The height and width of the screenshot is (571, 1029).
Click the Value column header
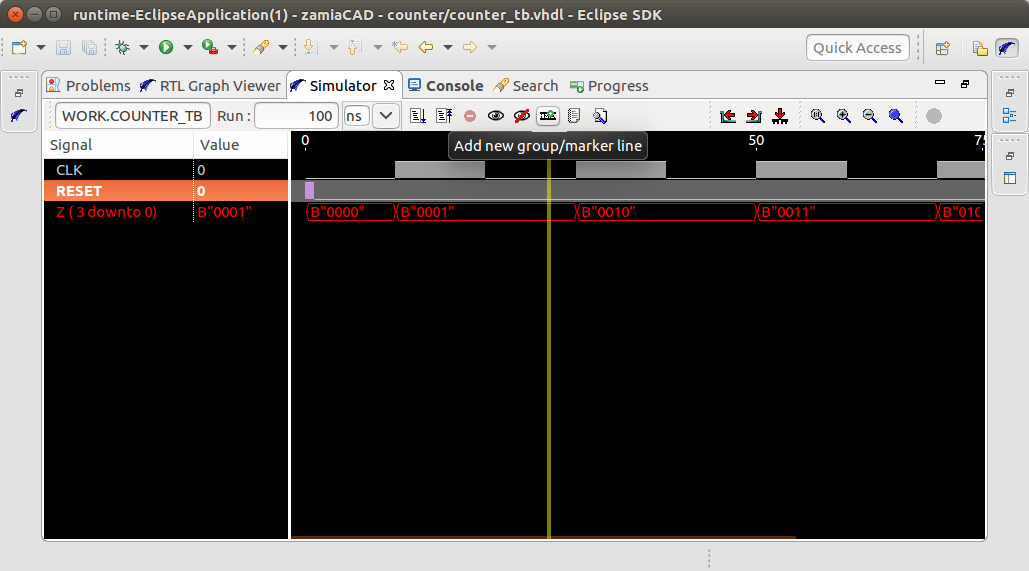click(x=241, y=145)
